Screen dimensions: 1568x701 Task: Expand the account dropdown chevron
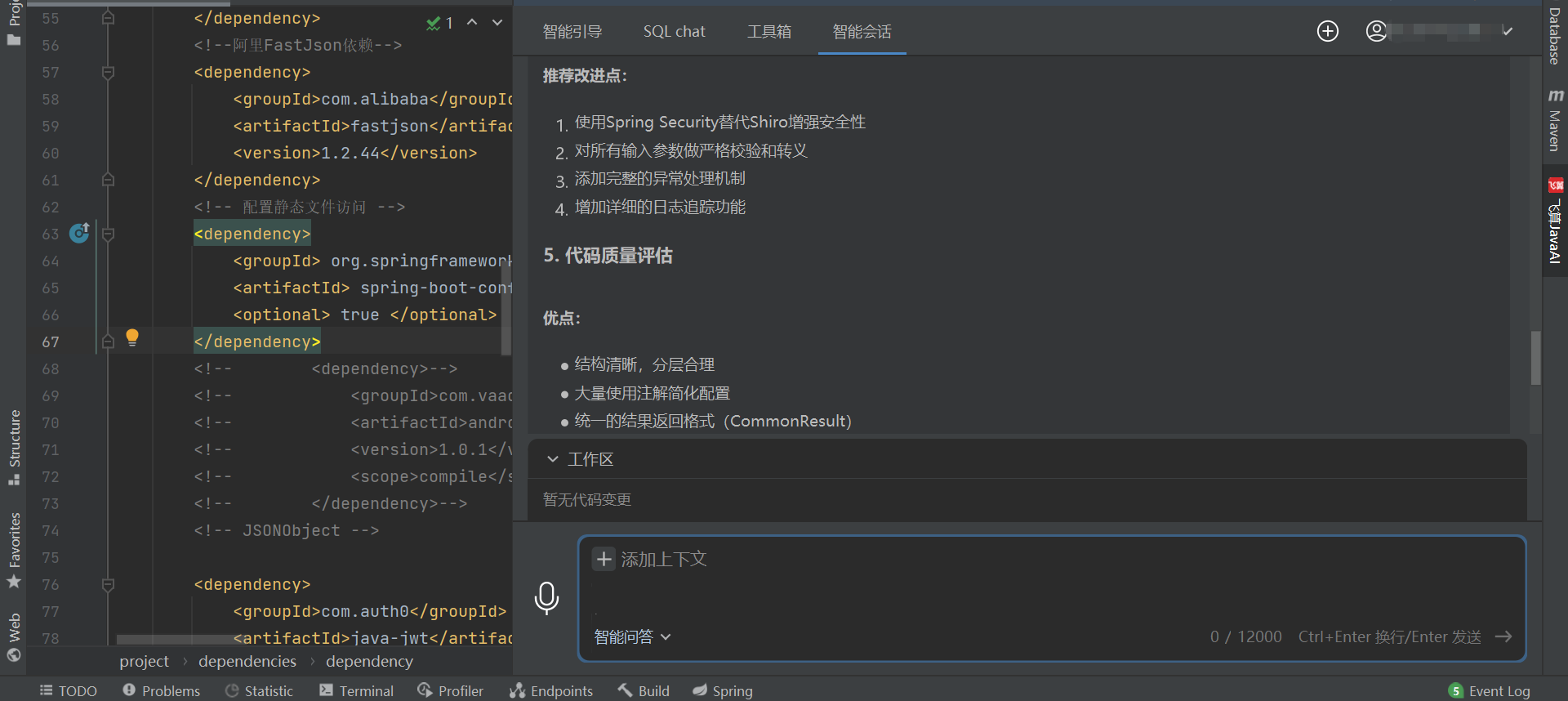click(x=1508, y=31)
